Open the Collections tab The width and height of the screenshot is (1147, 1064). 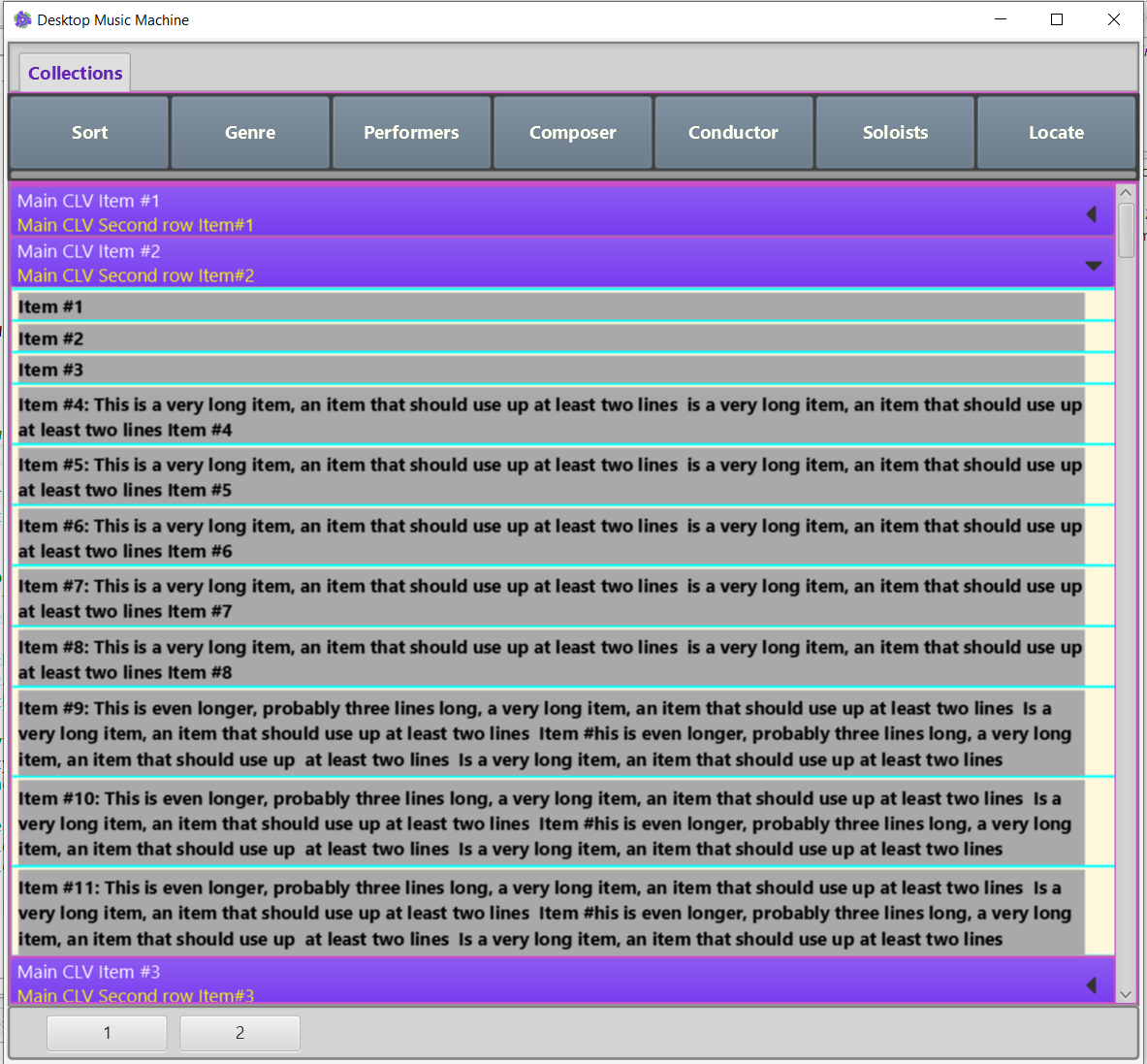pyautogui.click(x=75, y=73)
